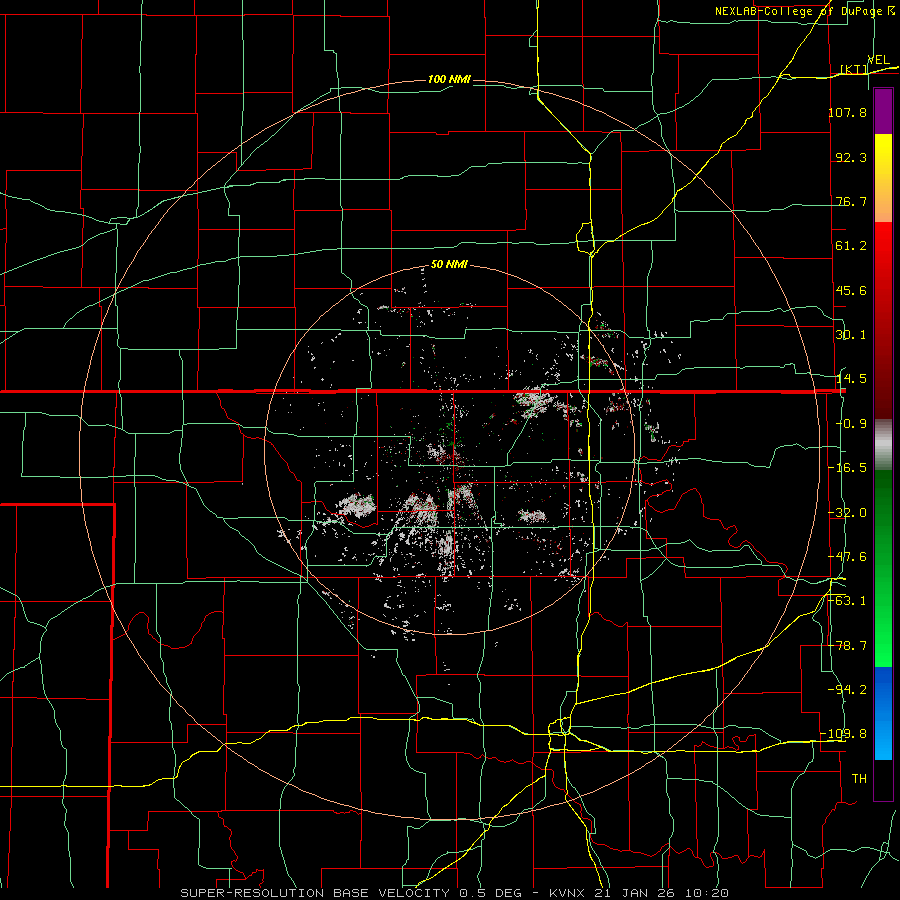Click the "-63.1" scale value

point(847,601)
